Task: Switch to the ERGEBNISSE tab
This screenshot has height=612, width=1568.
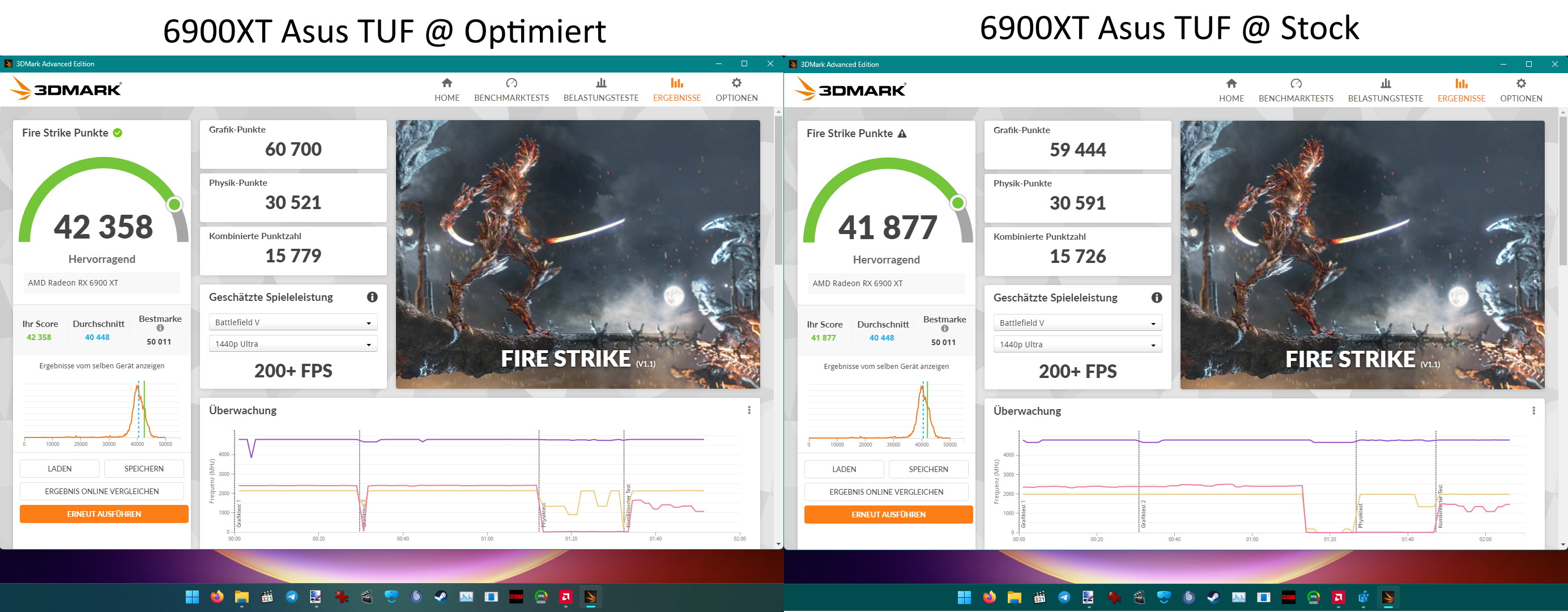Action: (x=677, y=88)
